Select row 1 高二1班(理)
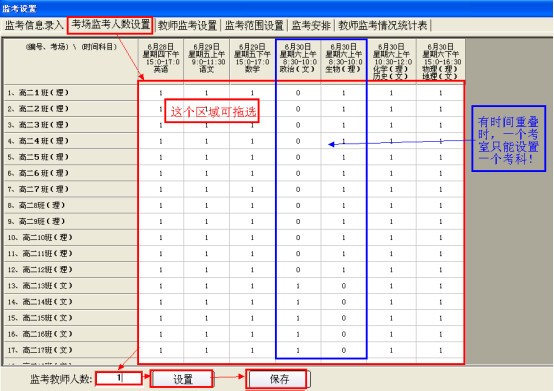Image resolution: width=554 pixels, height=391 pixels. coord(71,93)
